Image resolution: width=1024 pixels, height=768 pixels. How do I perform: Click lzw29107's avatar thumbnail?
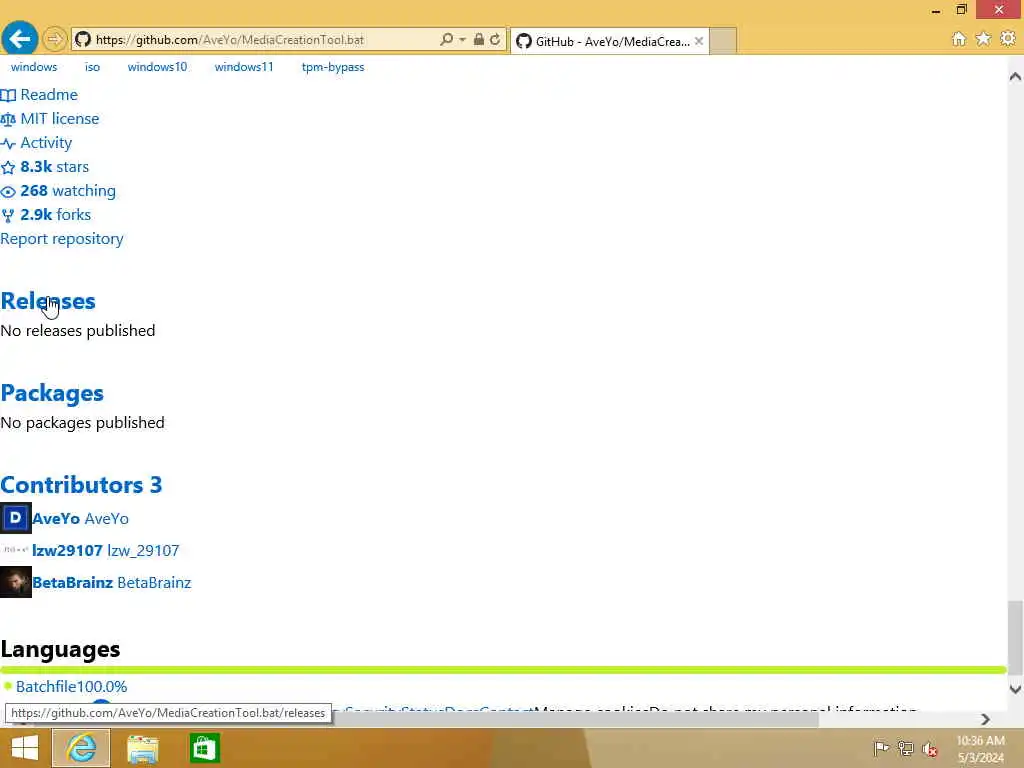[x=16, y=550]
